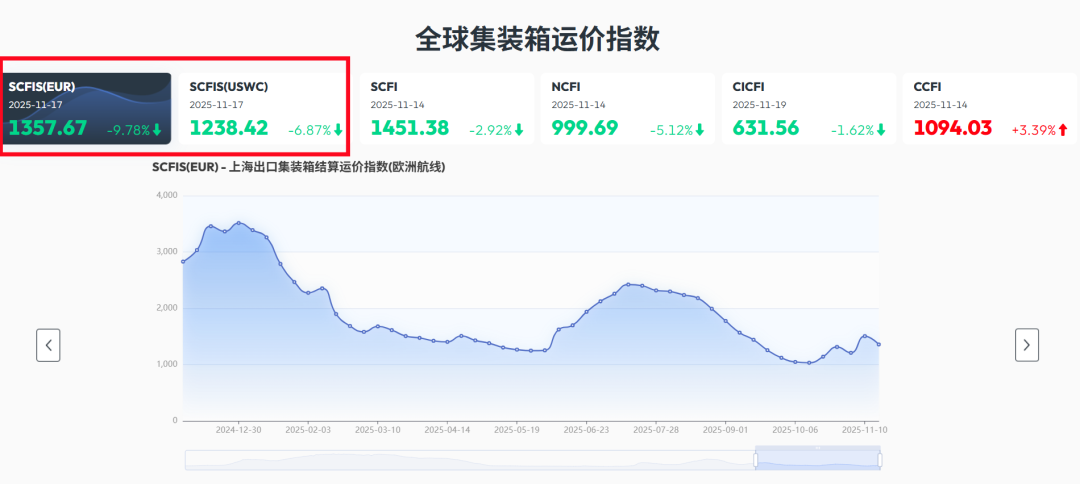Click the red up arrow on CCFI
This screenshot has height=484, width=1080.
click(1062, 130)
